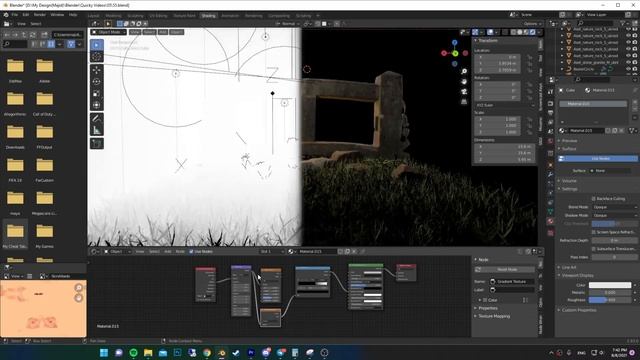Select the Annotate tool
Image resolution: width=640 pixels, height=360 pixels.
tap(97, 119)
